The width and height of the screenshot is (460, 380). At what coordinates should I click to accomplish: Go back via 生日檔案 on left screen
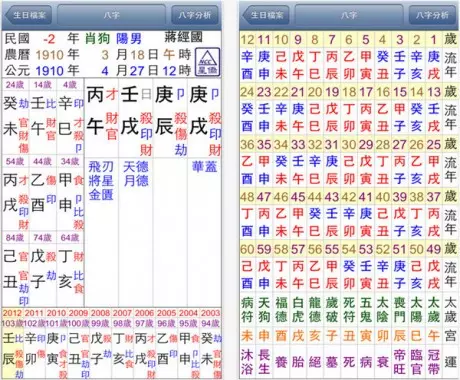coord(28,15)
